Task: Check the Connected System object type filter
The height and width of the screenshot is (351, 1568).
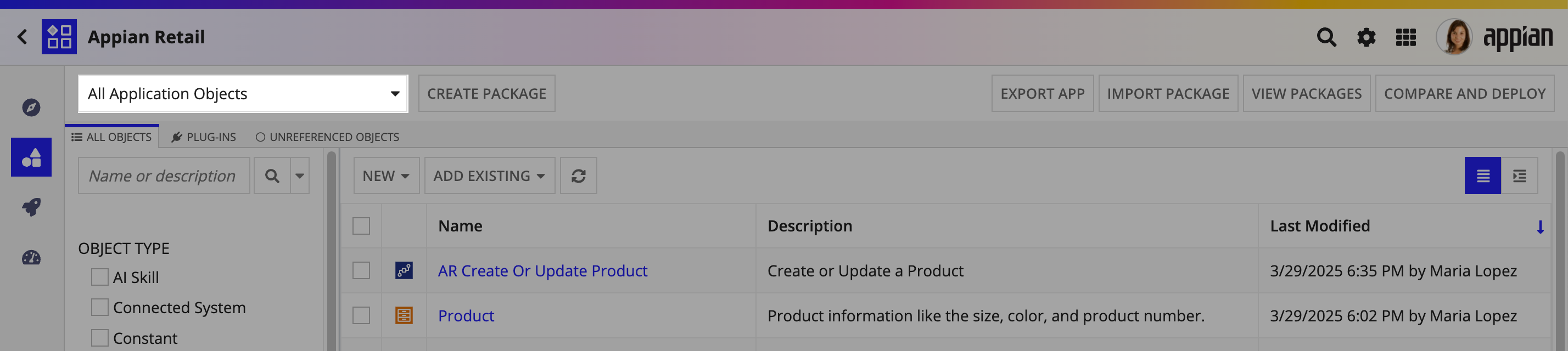Action: 99,308
